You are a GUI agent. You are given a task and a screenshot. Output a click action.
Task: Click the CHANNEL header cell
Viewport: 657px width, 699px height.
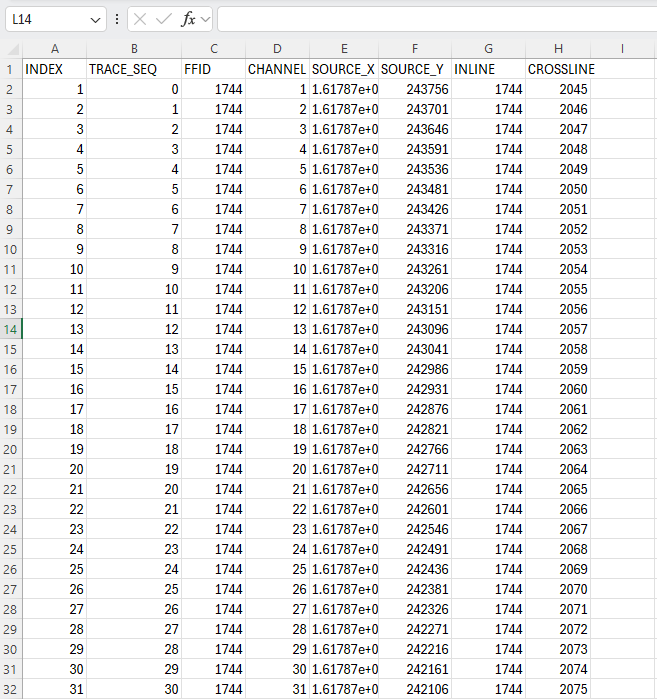[277, 70]
